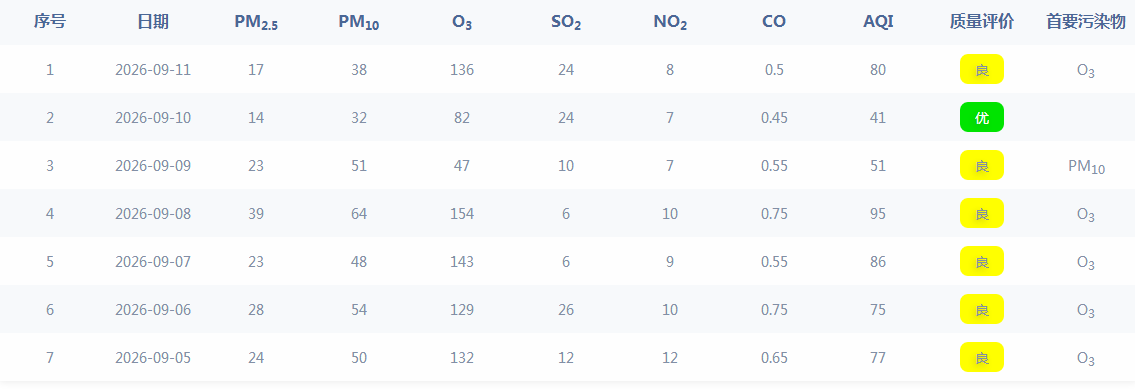The width and height of the screenshot is (1135, 389).
Task: Click the 良 badge for 2026-09-06
Action: pyautogui.click(x=982, y=309)
